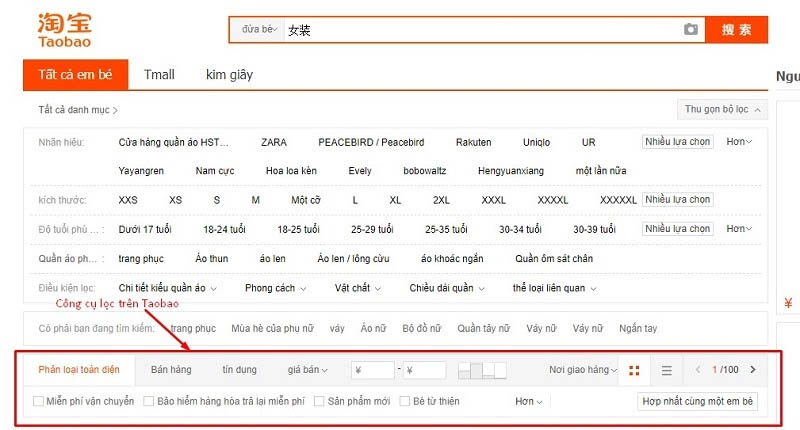This screenshot has height=430, width=800.
Task: Click 'Nhiều lựa chọn' in age row
Action: point(678,229)
